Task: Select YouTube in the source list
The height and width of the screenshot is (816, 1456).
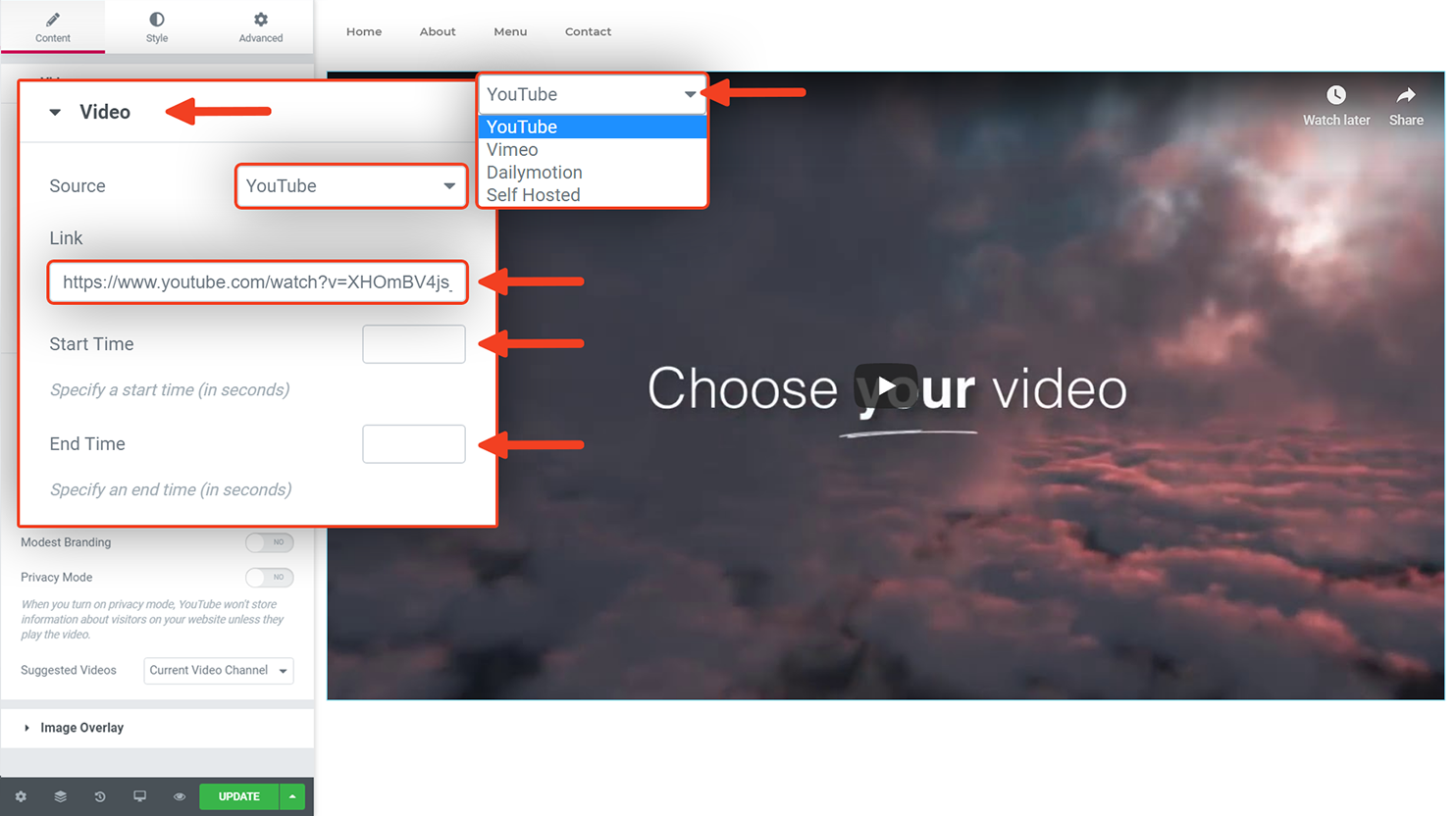Action: (x=593, y=127)
